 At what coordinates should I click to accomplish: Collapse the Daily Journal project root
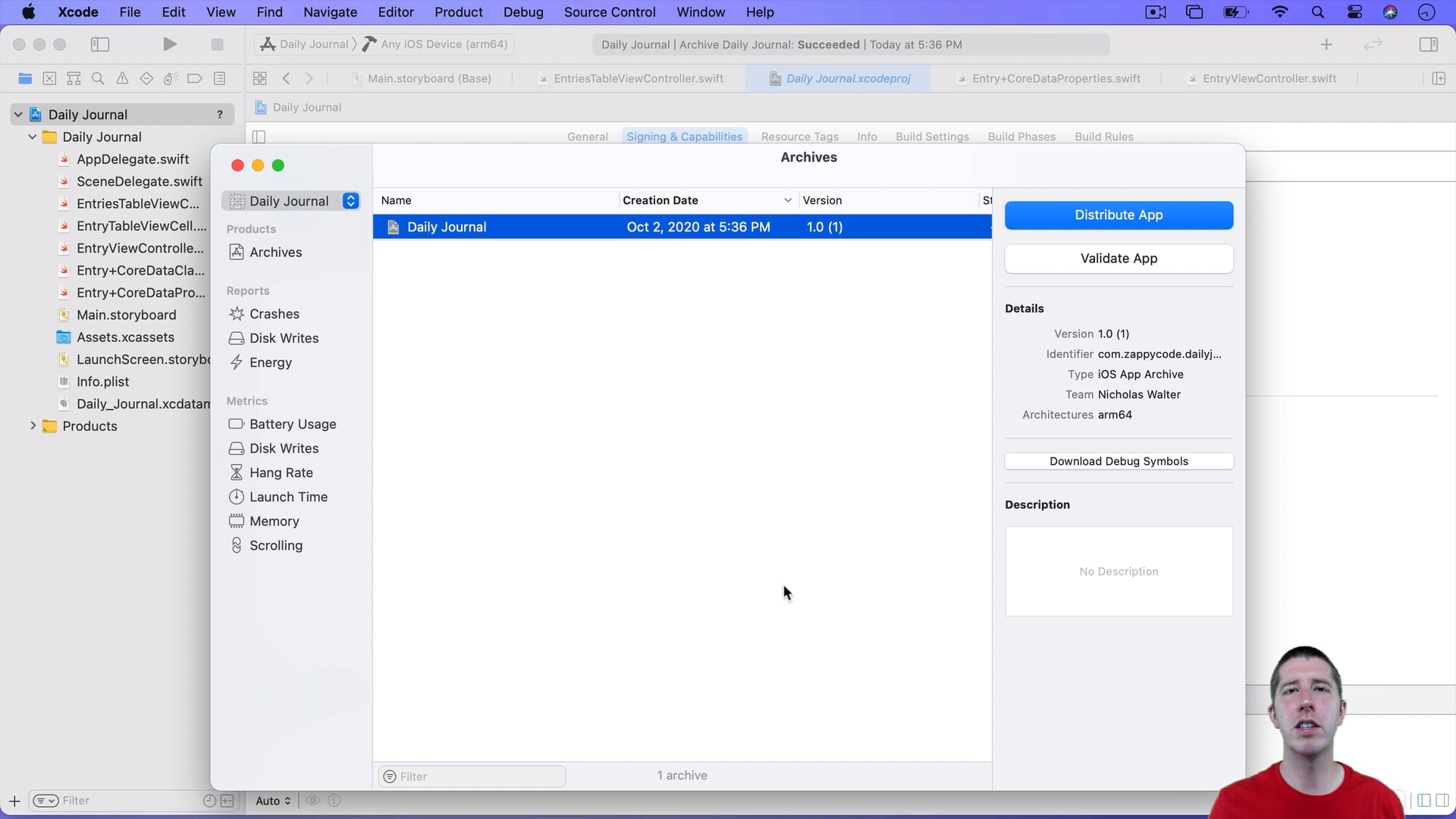coord(18,115)
